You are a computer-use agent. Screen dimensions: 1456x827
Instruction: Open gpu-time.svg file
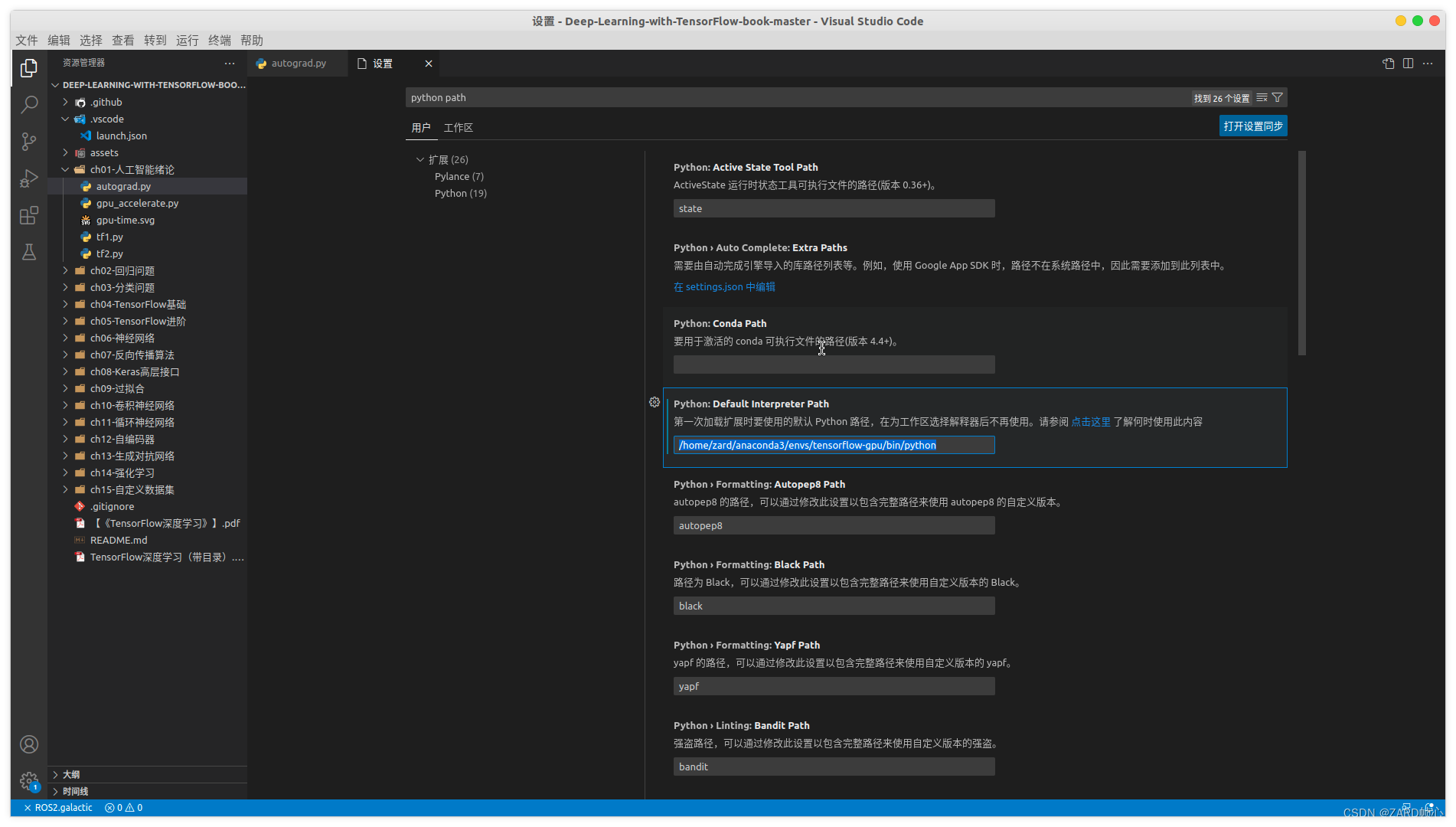[x=126, y=220]
